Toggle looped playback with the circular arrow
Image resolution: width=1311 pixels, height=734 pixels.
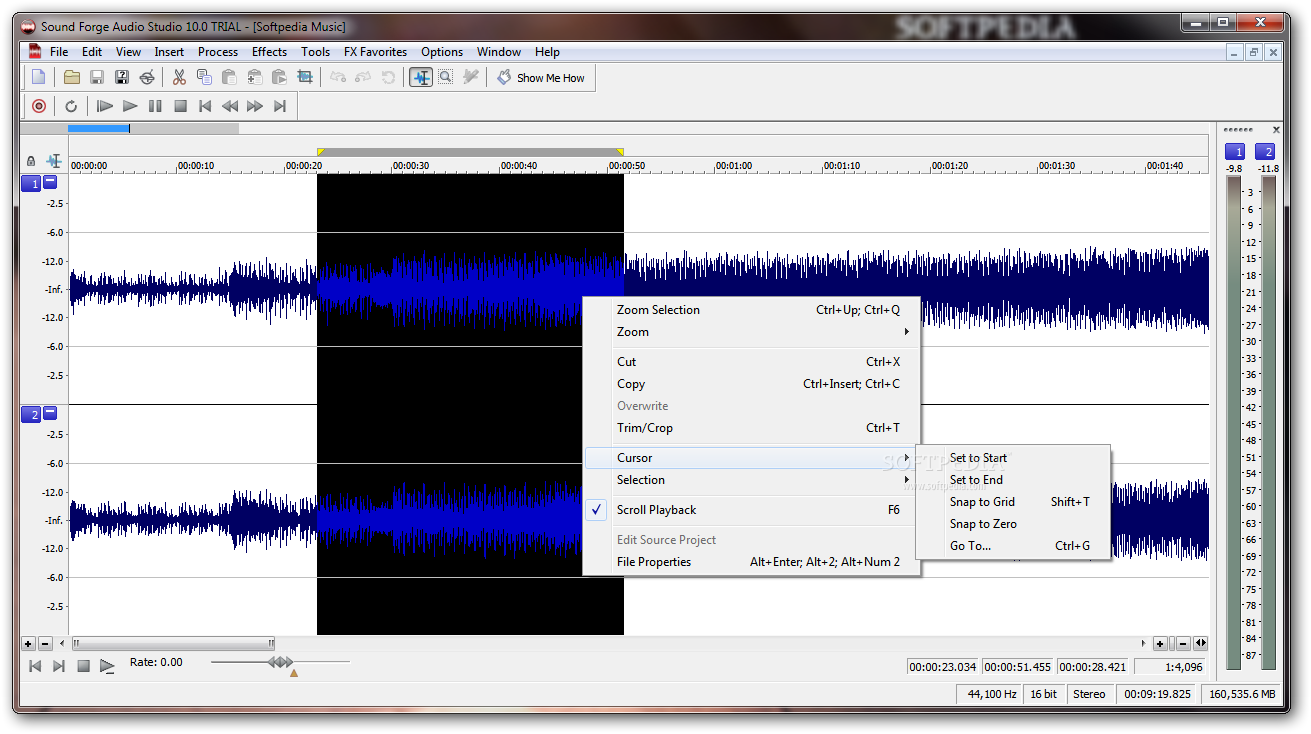click(x=71, y=106)
